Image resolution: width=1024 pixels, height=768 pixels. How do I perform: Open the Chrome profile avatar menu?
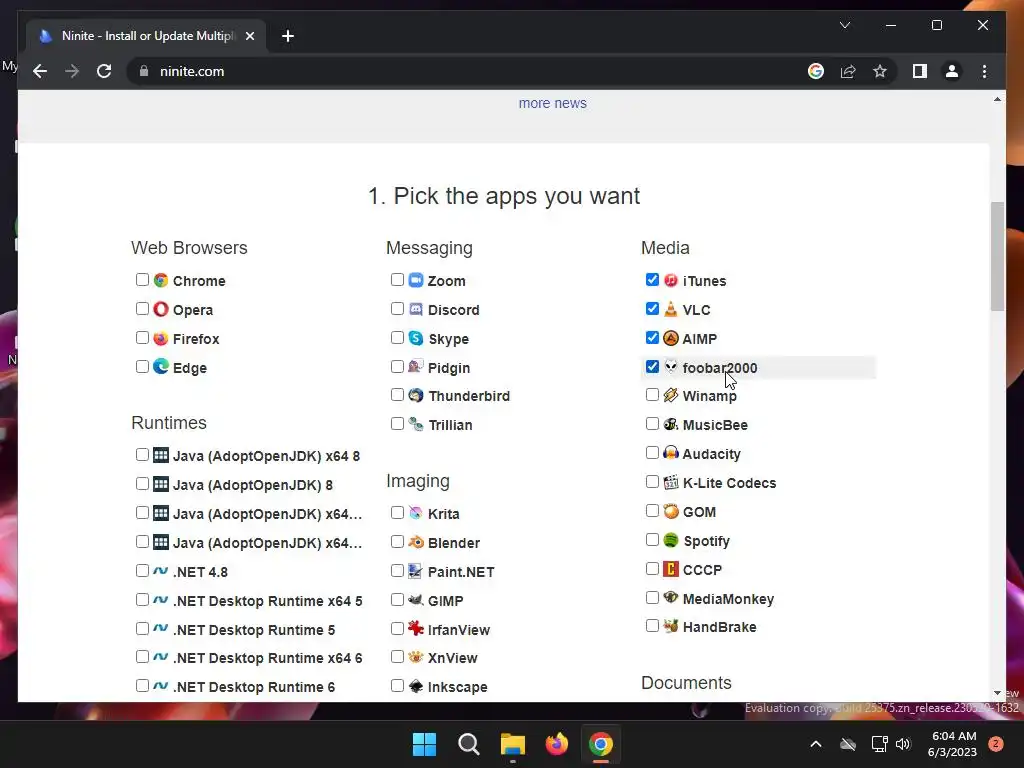(952, 71)
